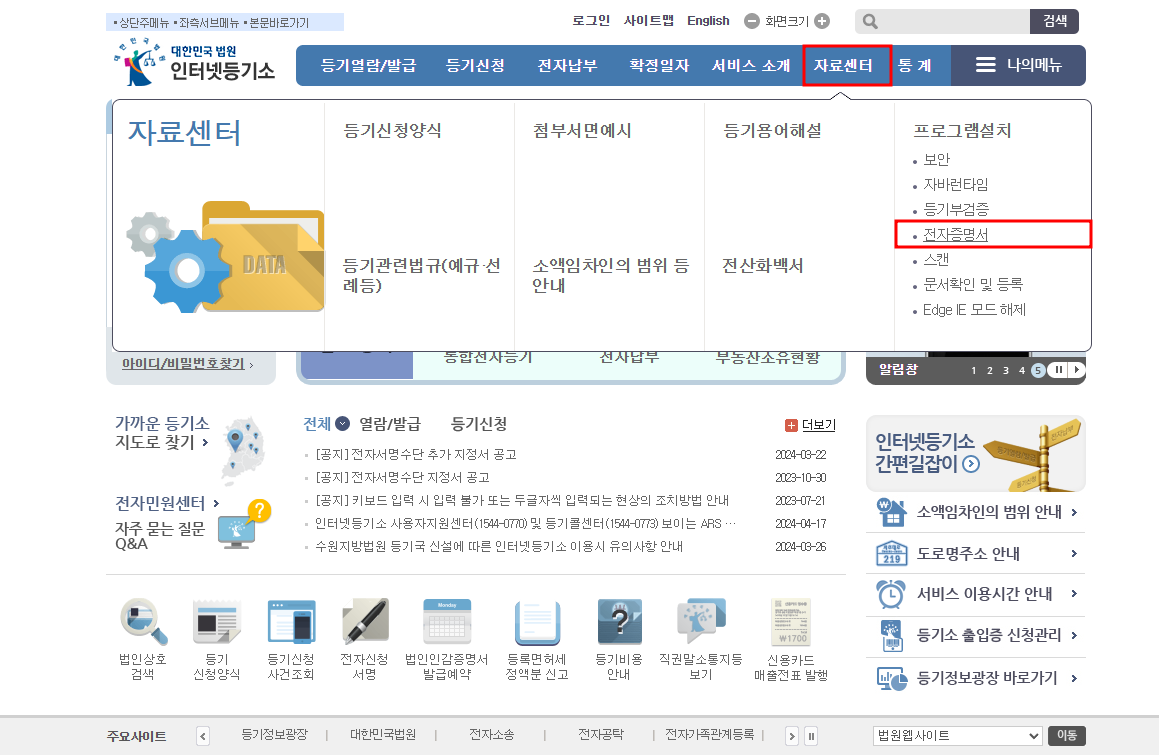The image size is (1159, 755).
Task: Open the 신용카드 매출전표 발행 receipt icon
Action: (x=791, y=621)
